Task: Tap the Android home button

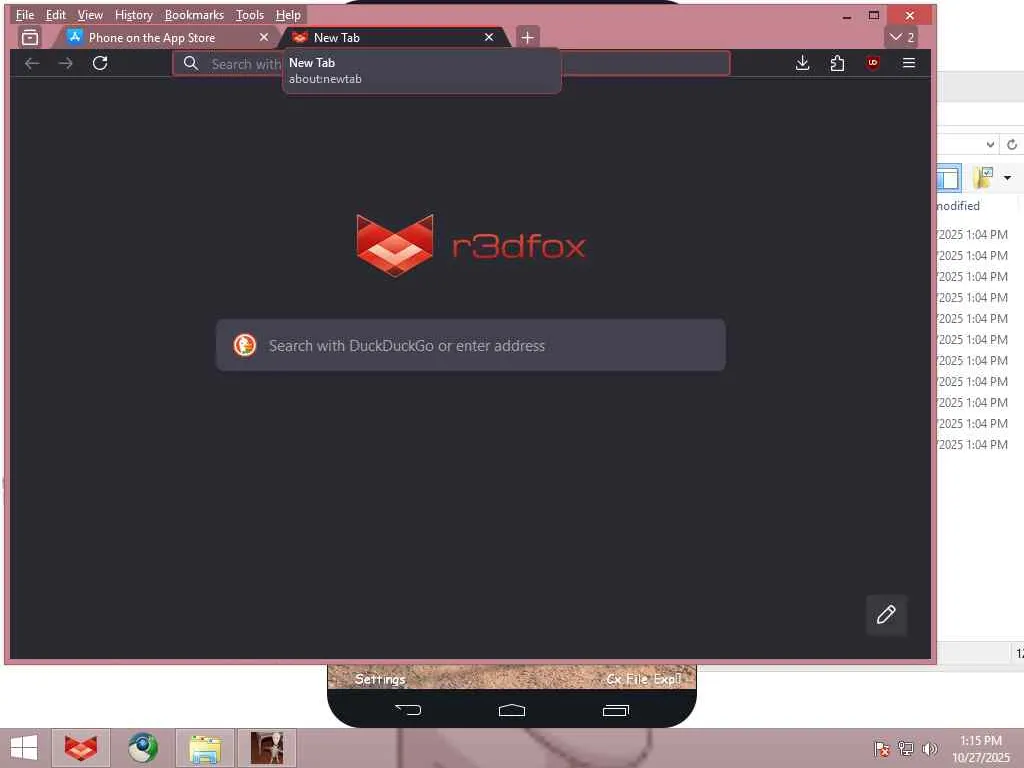Action: pos(512,710)
